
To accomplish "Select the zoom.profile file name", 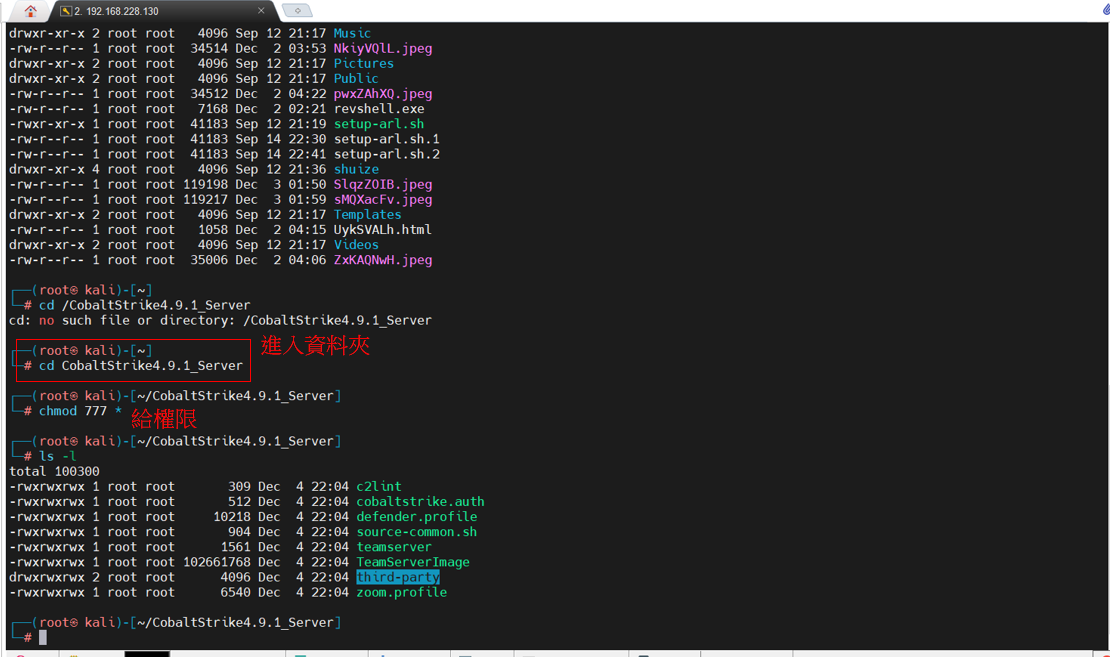I will click(401, 593).
